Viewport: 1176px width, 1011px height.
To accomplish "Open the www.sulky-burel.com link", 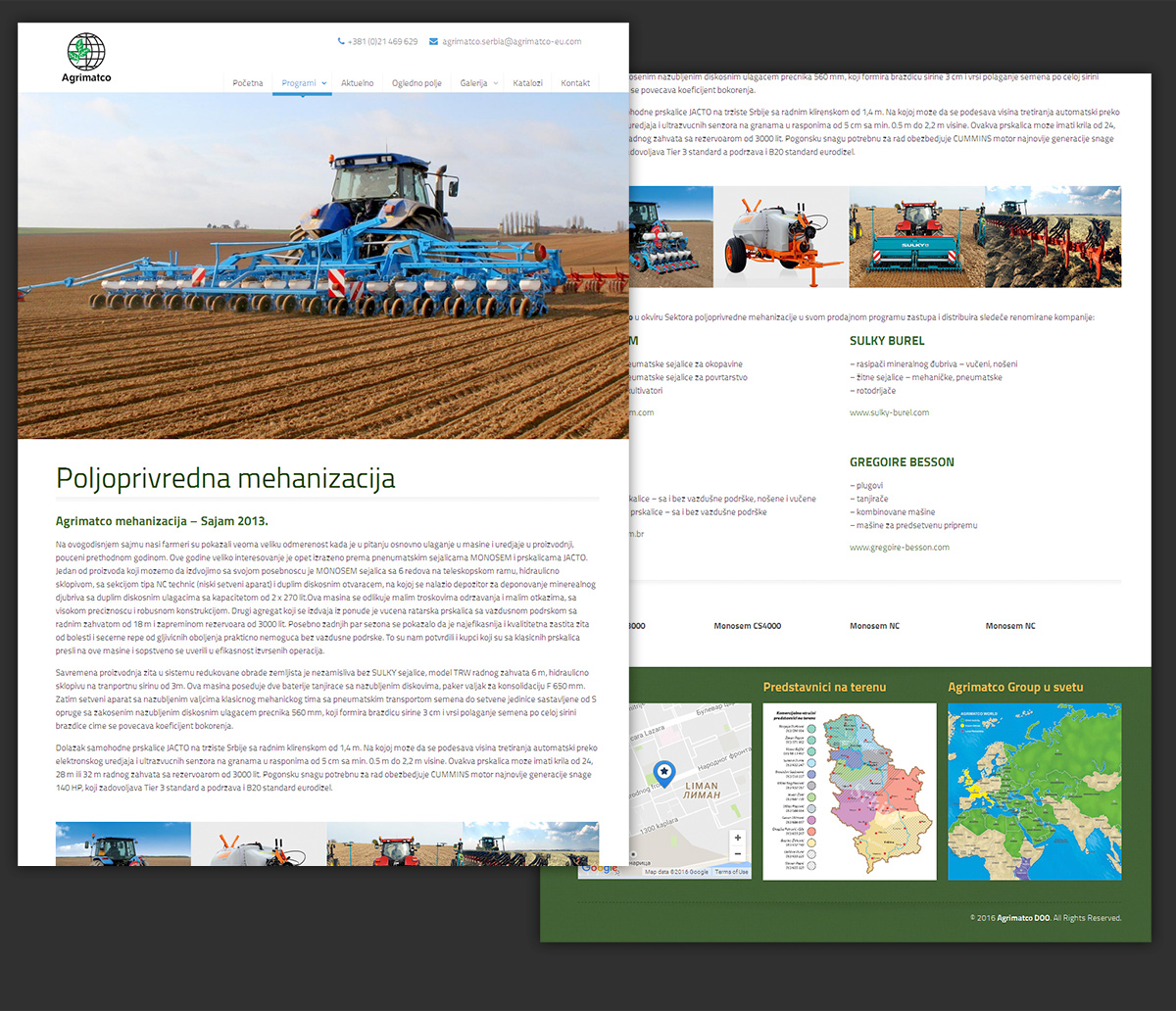I will pos(889,412).
